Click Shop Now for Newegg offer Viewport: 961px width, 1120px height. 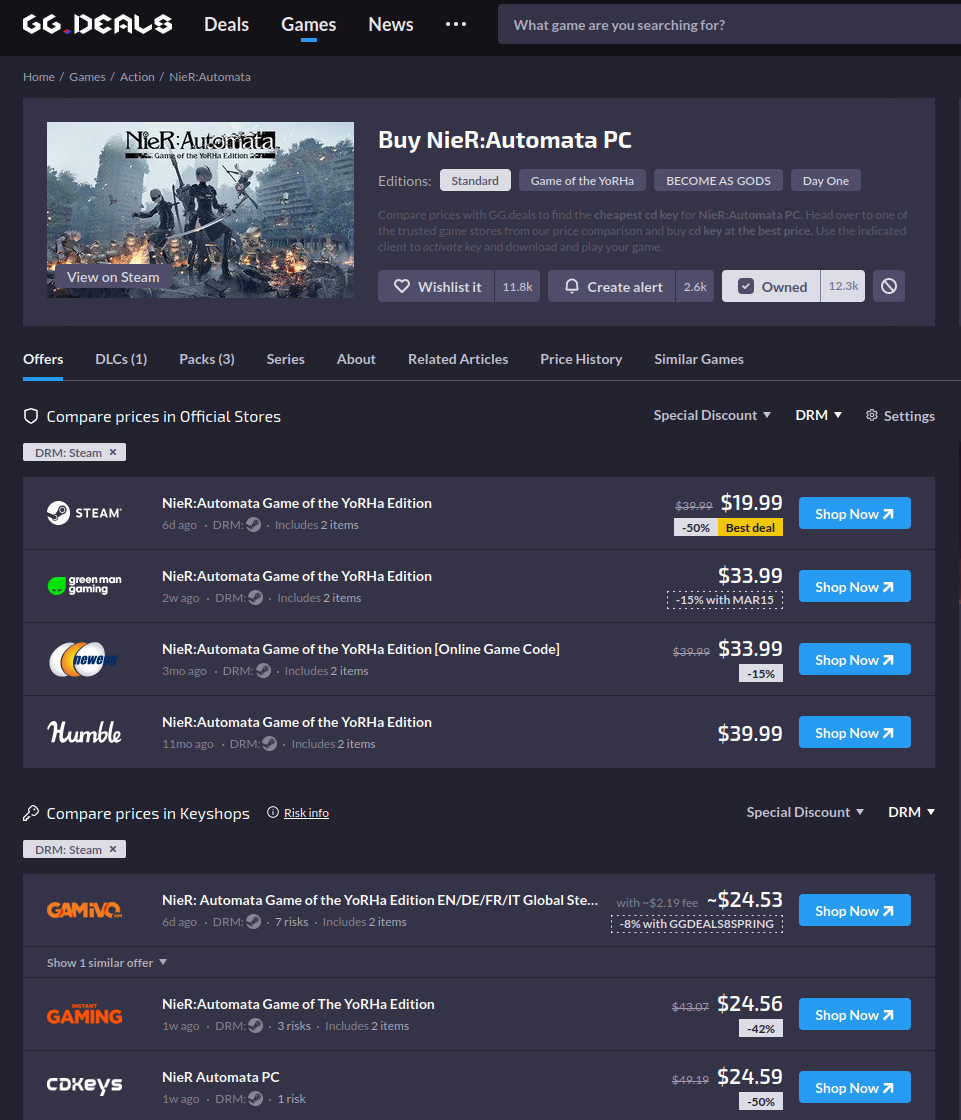click(x=855, y=659)
